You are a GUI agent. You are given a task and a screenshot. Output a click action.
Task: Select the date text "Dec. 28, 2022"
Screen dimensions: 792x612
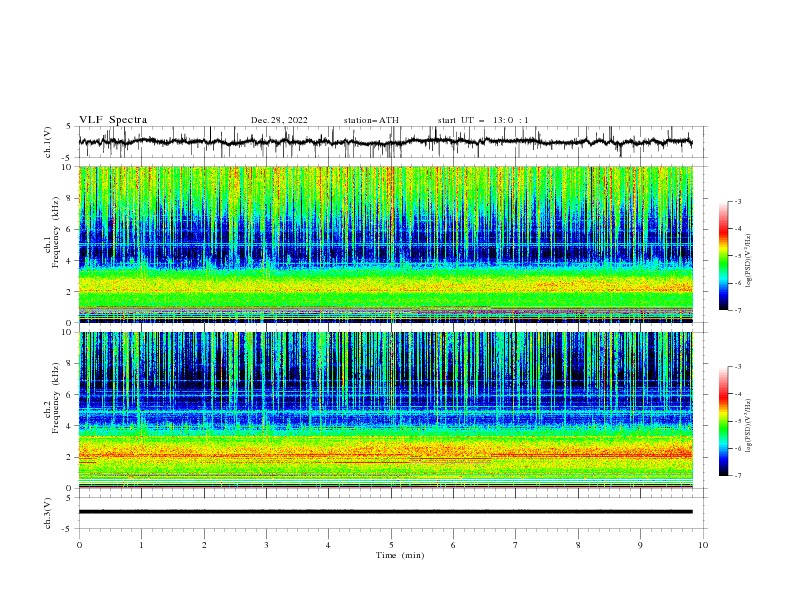tap(279, 120)
